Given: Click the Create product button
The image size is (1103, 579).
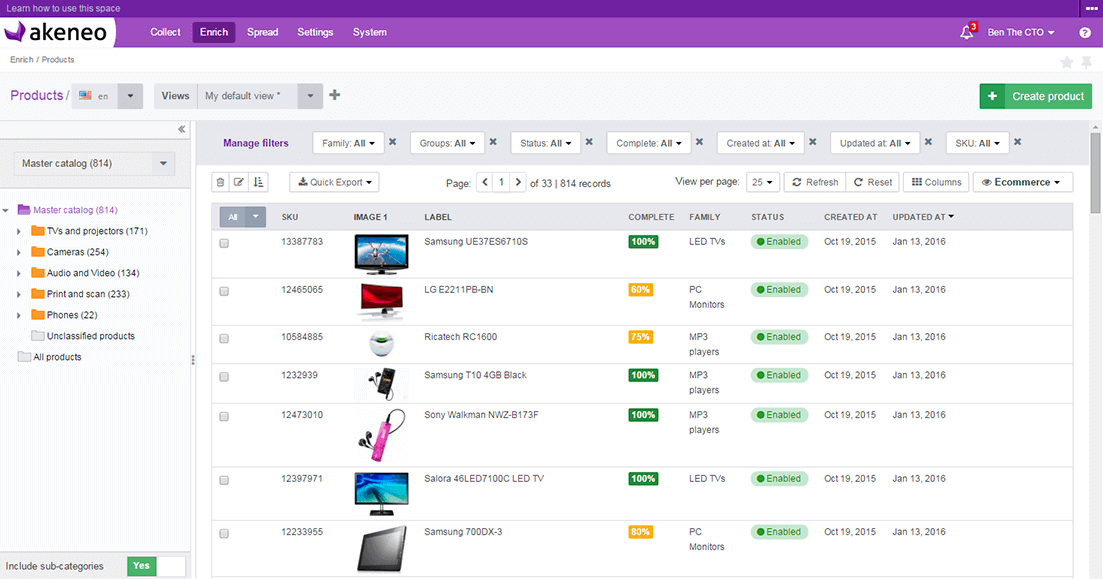Looking at the screenshot, I should [x=1035, y=95].
